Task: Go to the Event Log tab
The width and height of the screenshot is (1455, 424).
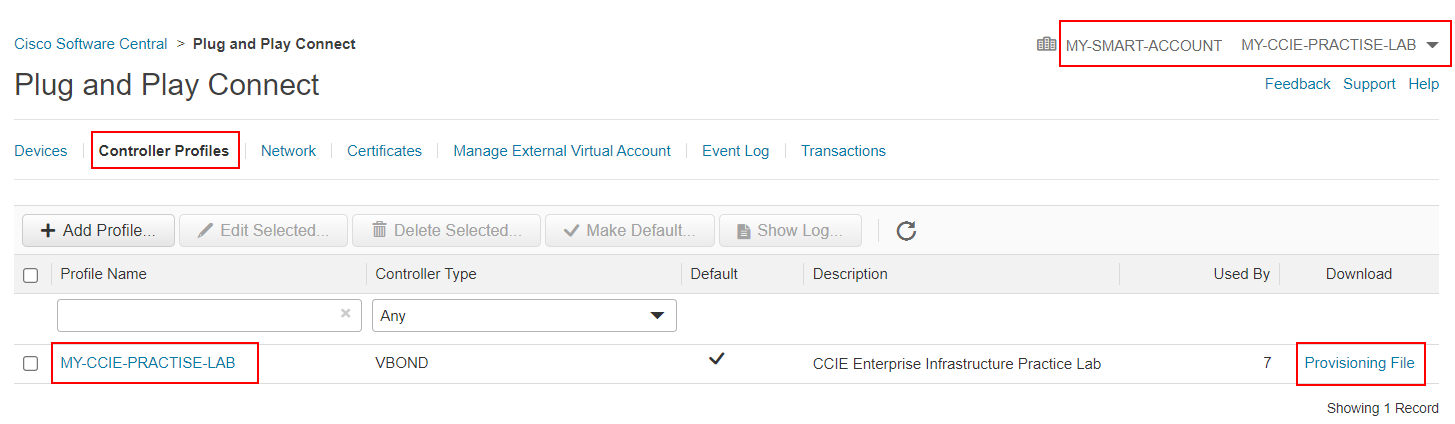Action: pos(735,151)
